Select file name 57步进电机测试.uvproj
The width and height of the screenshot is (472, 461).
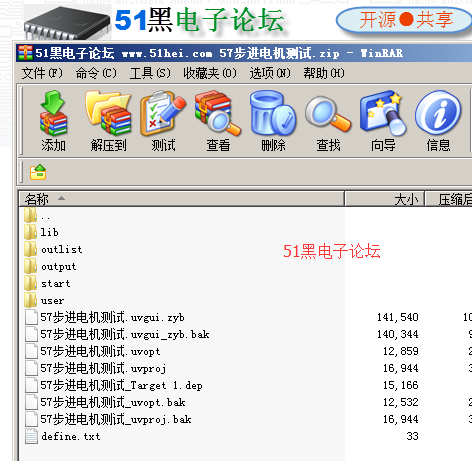103,368
